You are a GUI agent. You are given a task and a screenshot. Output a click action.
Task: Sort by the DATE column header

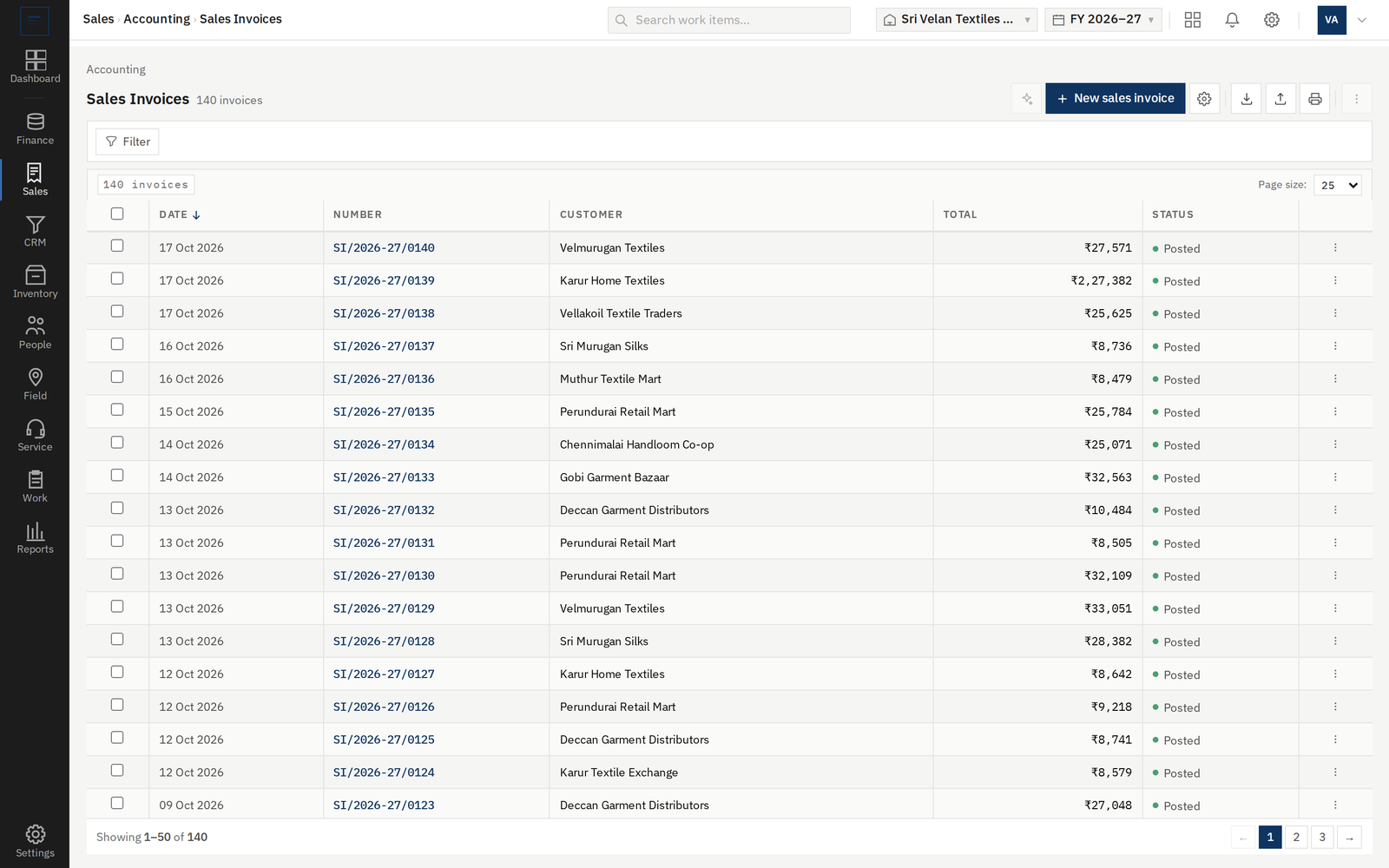(180, 214)
